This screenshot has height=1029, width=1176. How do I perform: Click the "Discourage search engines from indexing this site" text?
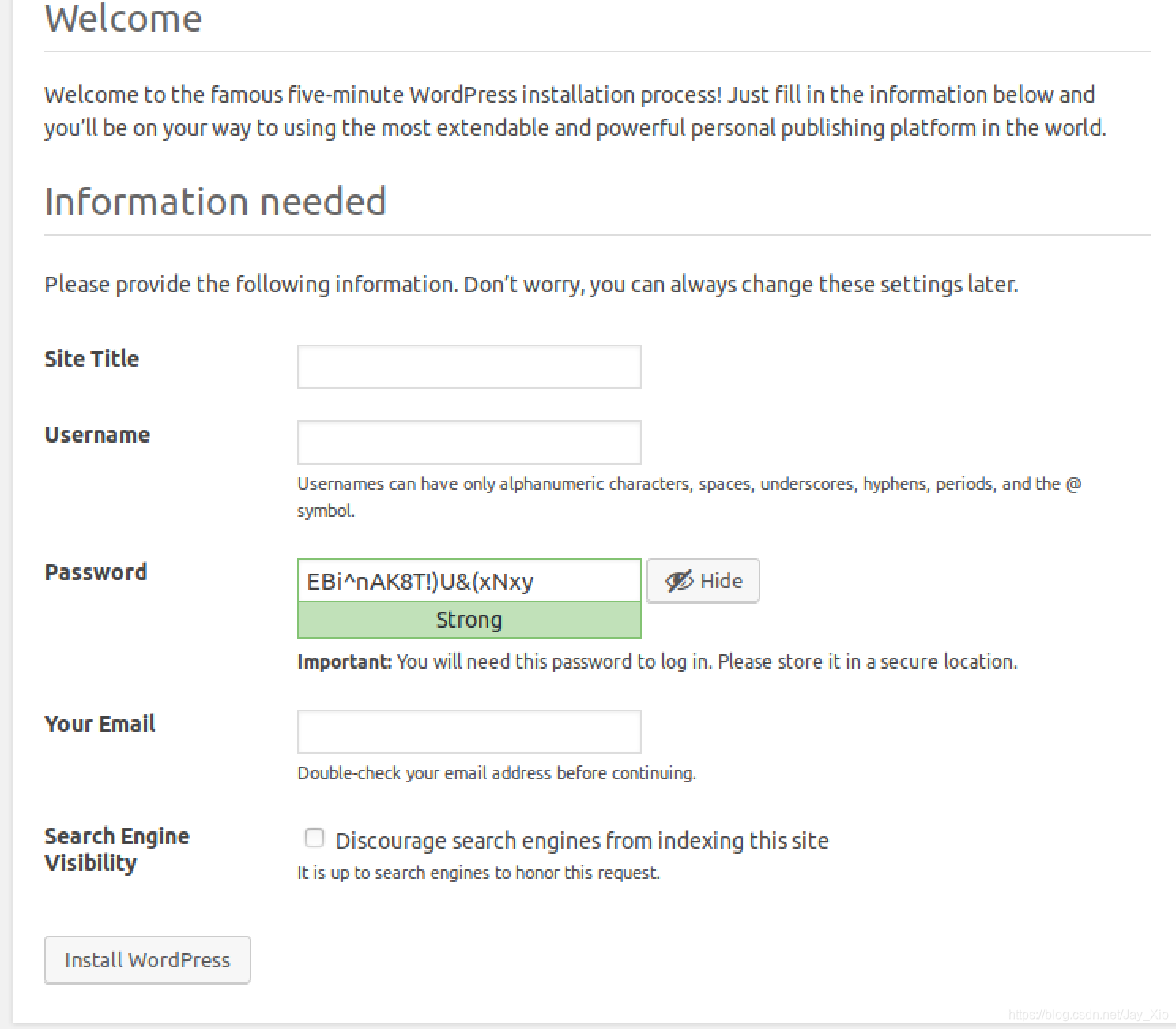(582, 841)
